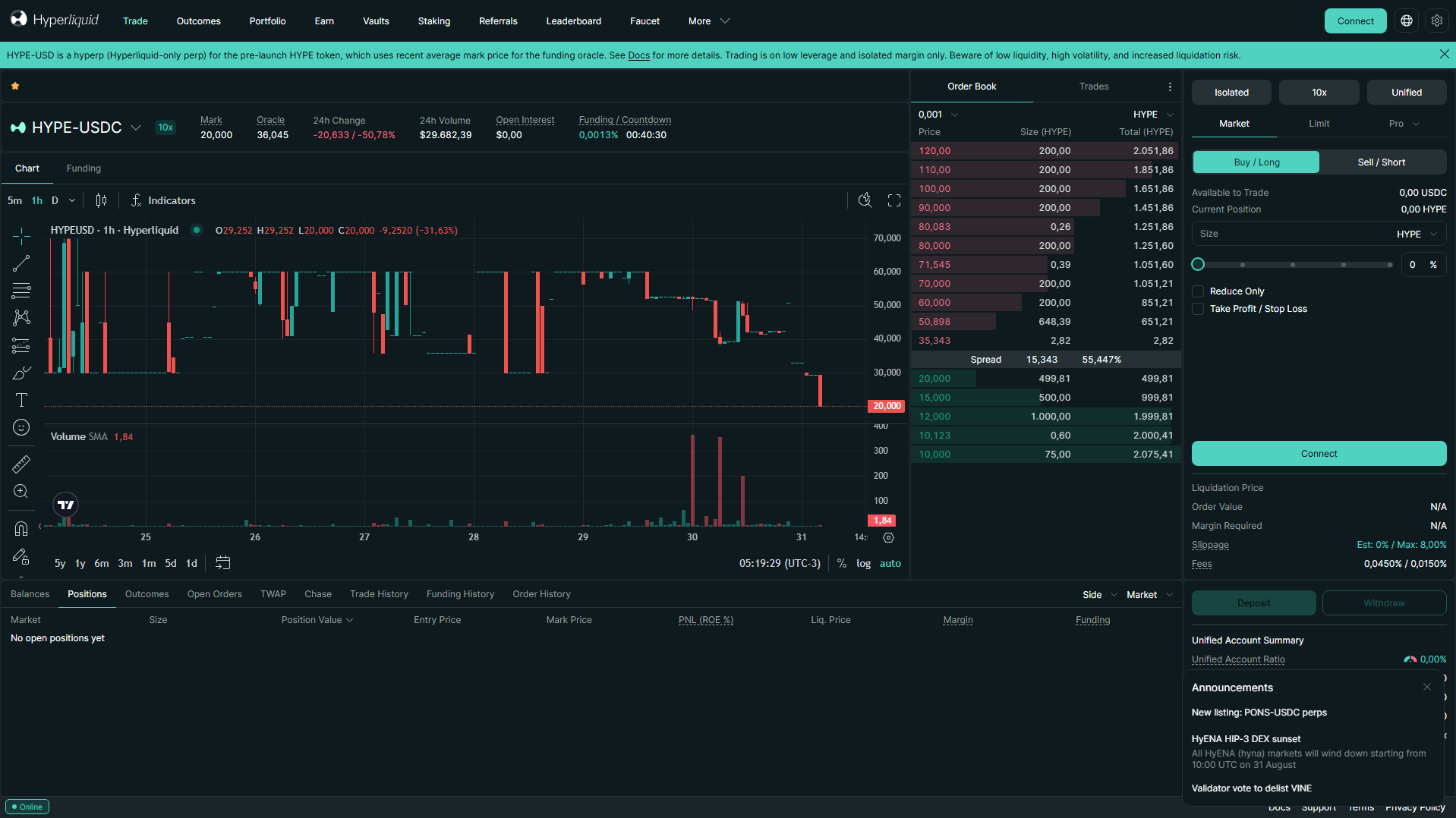This screenshot has width=1456, height=818.
Task: Click the chart alert icon
Action: coord(865,200)
